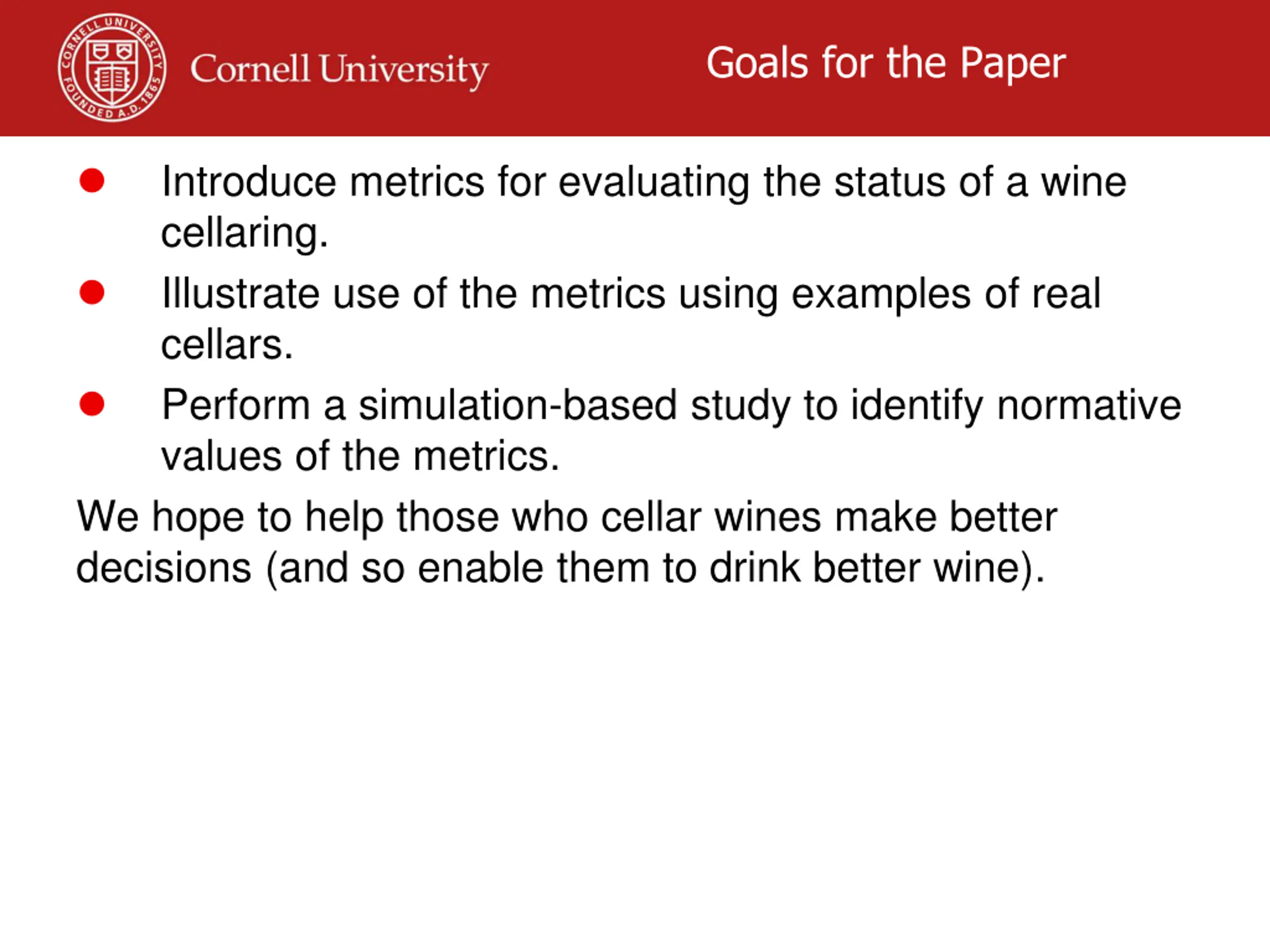Click the red header banner background

click(x=635, y=68)
